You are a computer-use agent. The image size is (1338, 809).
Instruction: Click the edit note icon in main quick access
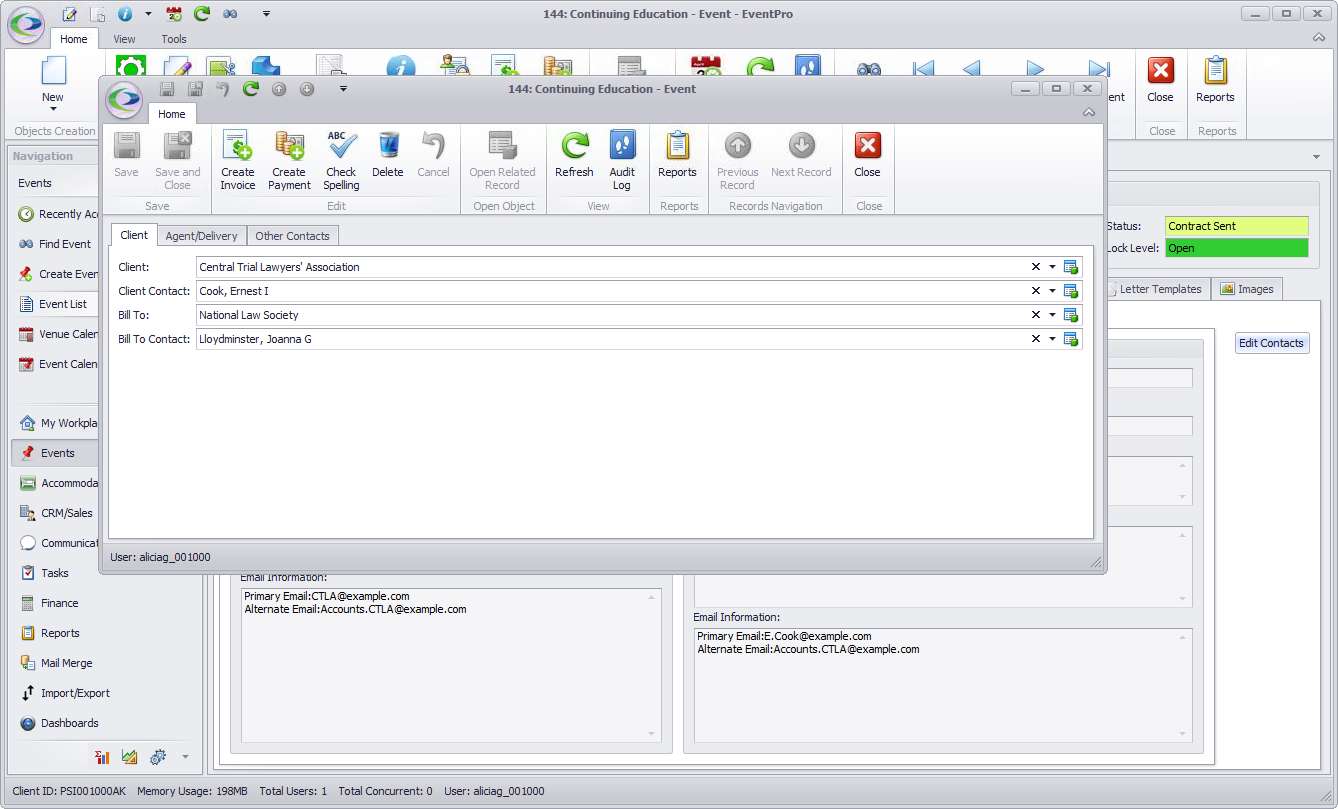(69, 14)
